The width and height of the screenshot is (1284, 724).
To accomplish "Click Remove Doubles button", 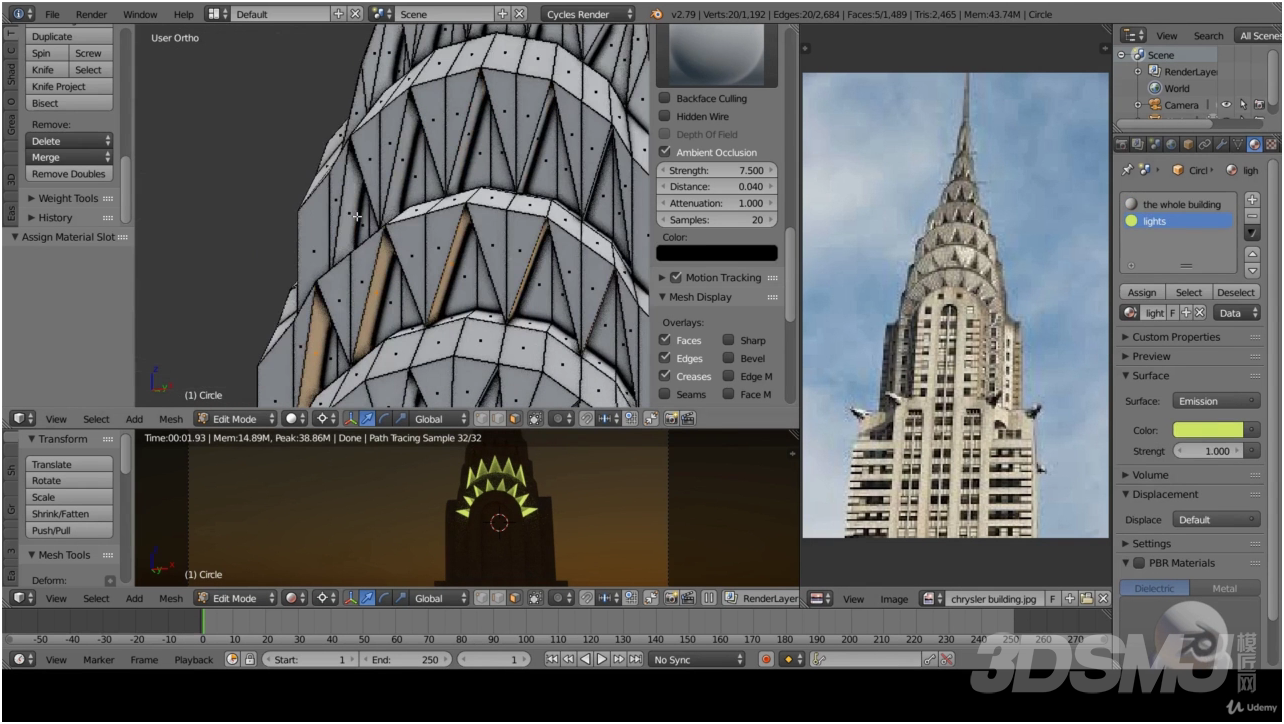I will tap(69, 174).
